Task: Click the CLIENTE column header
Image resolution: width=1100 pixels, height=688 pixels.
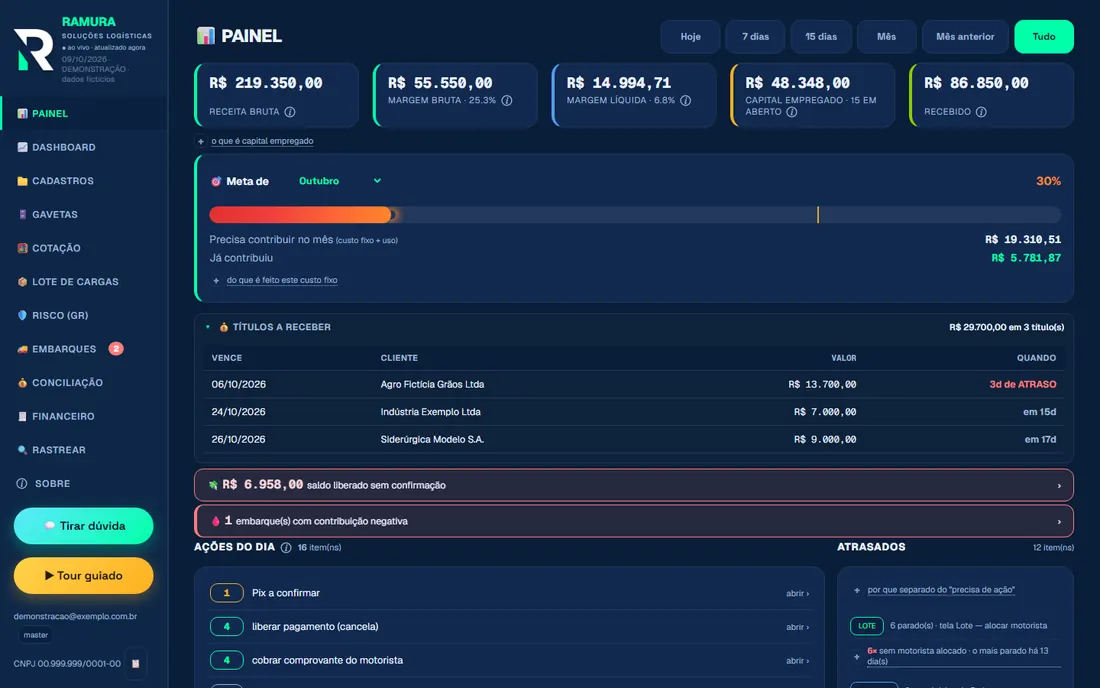Action: pyautogui.click(x=399, y=358)
